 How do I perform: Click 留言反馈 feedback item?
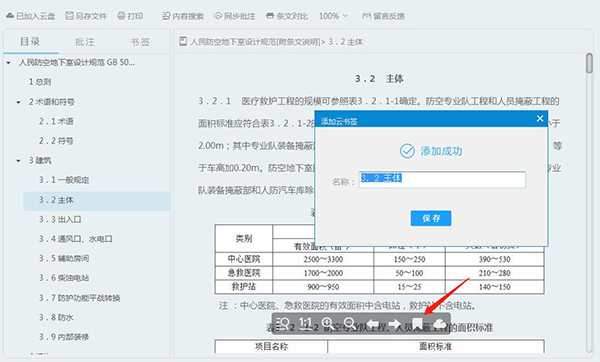[x=383, y=16]
